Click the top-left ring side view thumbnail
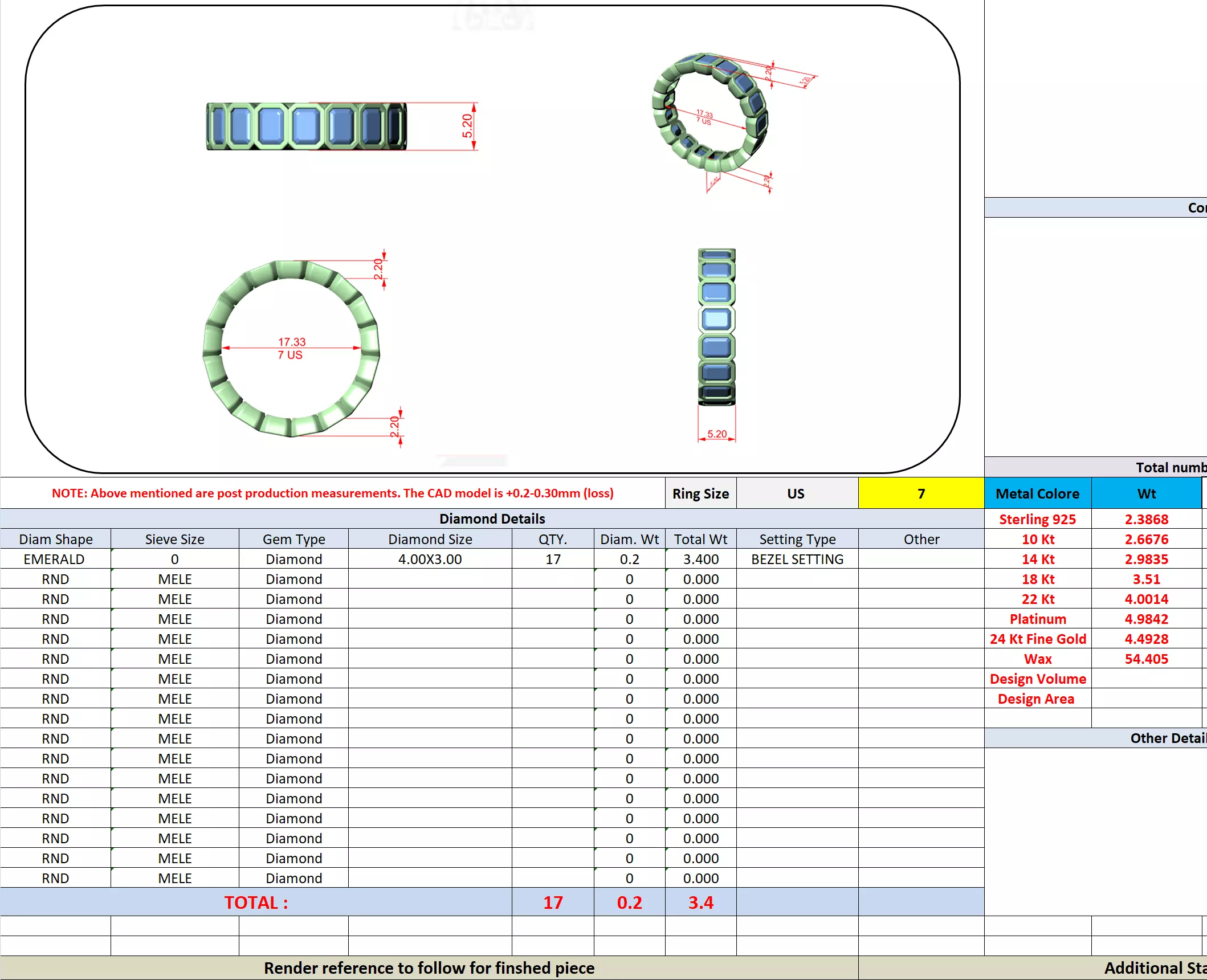Viewport: 1207px width, 980px height. [x=306, y=126]
